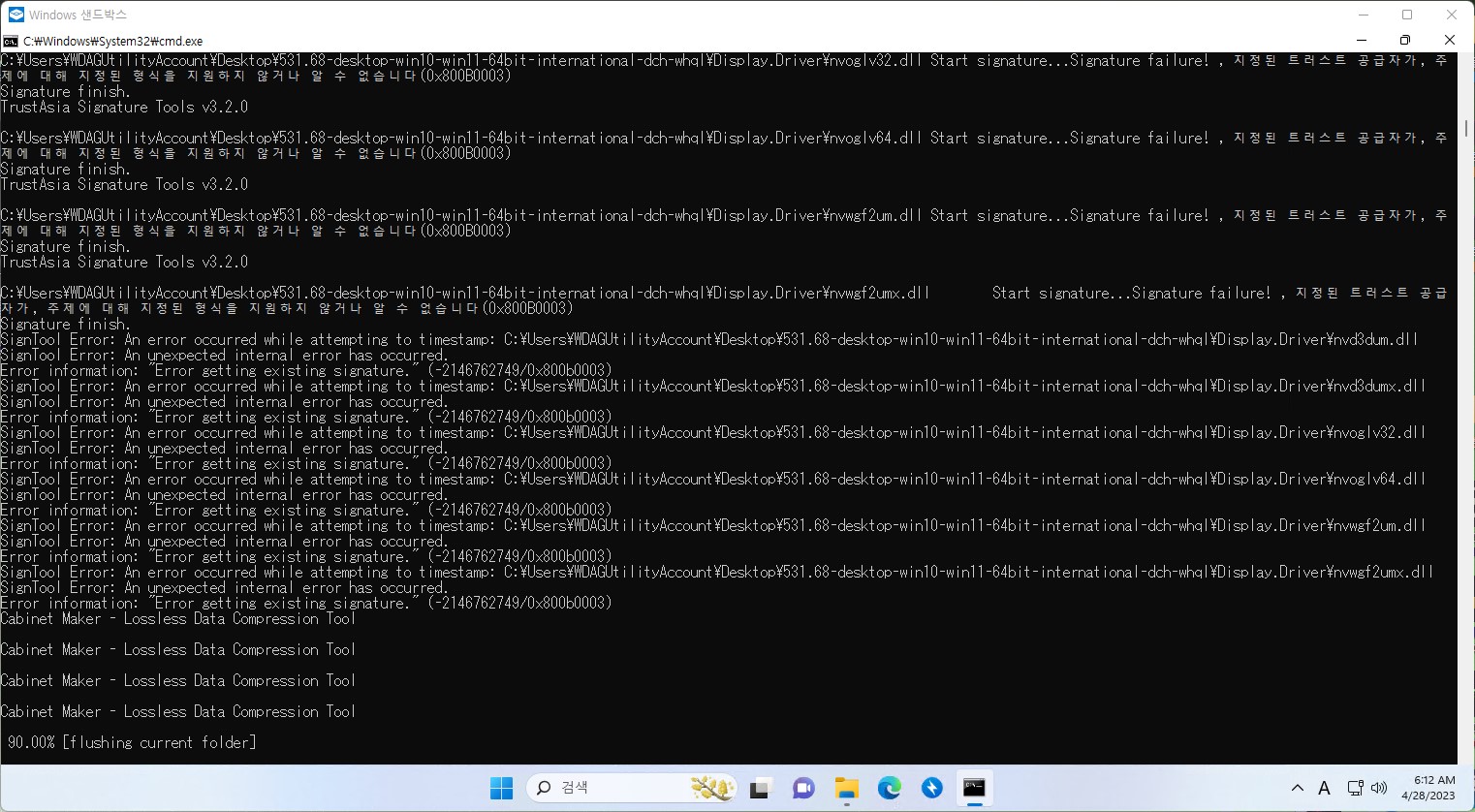Open the volume control from the tray

pyautogui.click(x=1381, y=788)
